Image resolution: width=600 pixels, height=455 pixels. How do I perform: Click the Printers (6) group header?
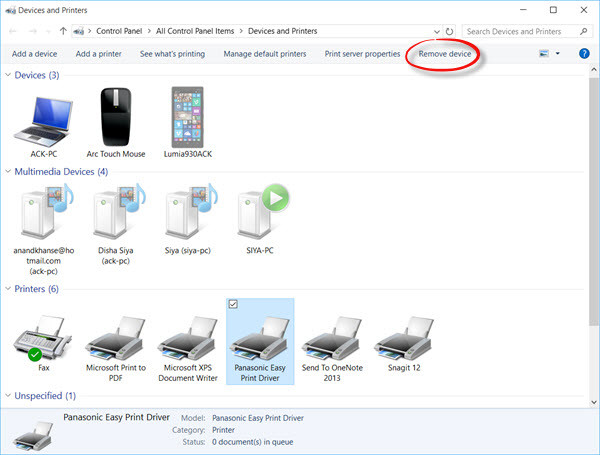(36, 289)
